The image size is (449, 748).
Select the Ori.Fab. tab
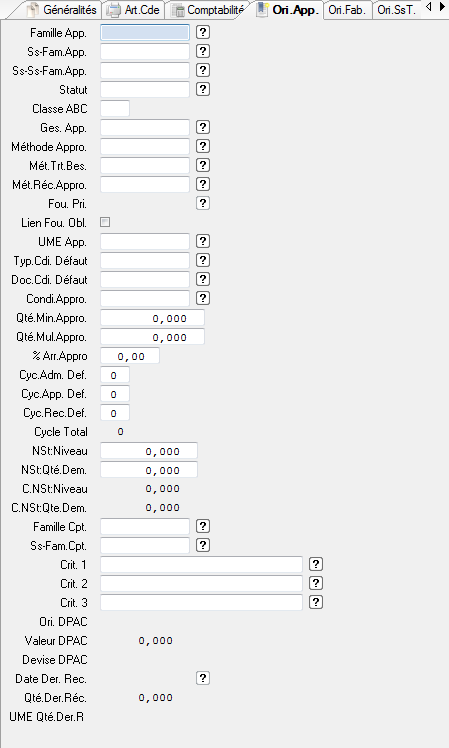347,10
